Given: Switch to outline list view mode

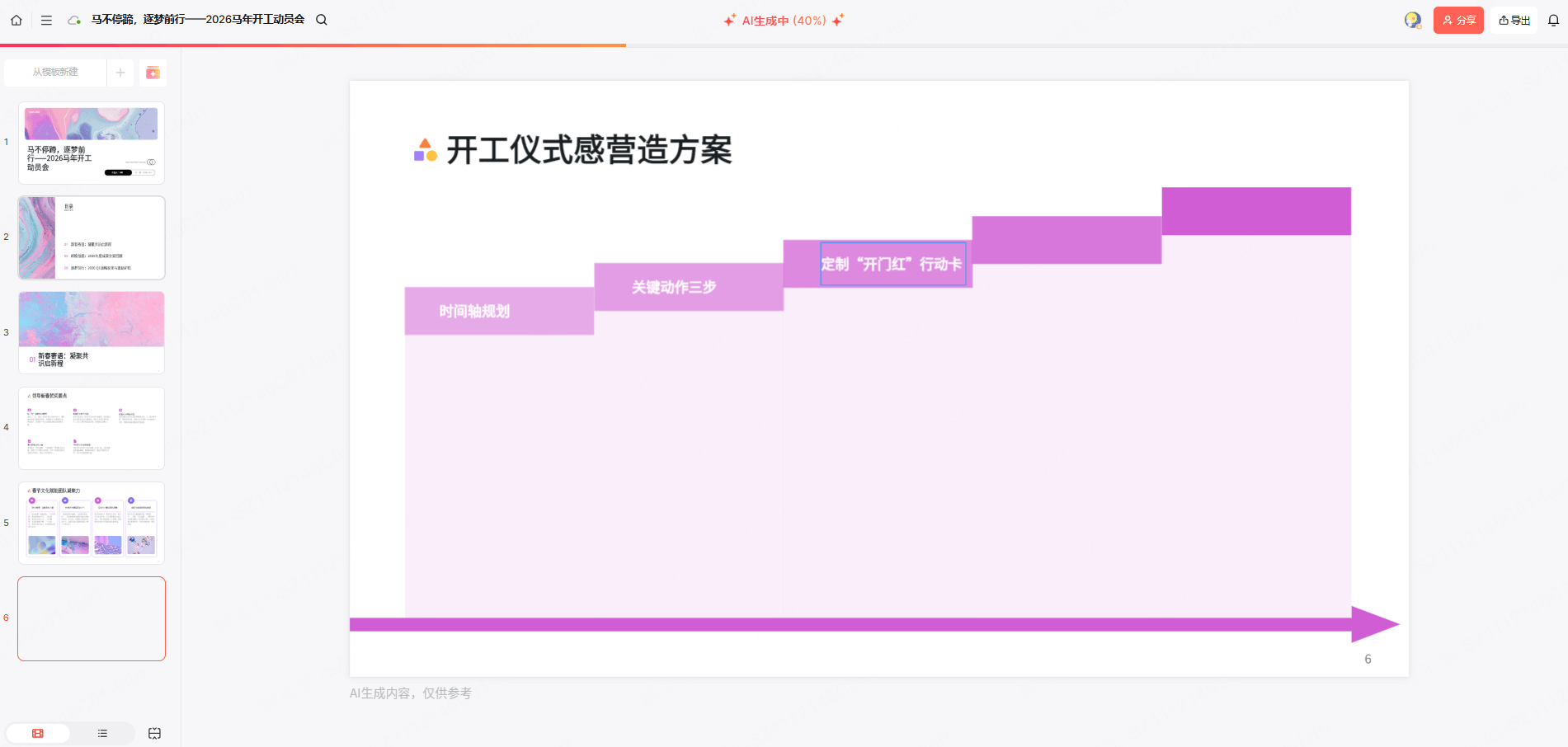Looking at the screenshot, I should click(x=102, y=733).
